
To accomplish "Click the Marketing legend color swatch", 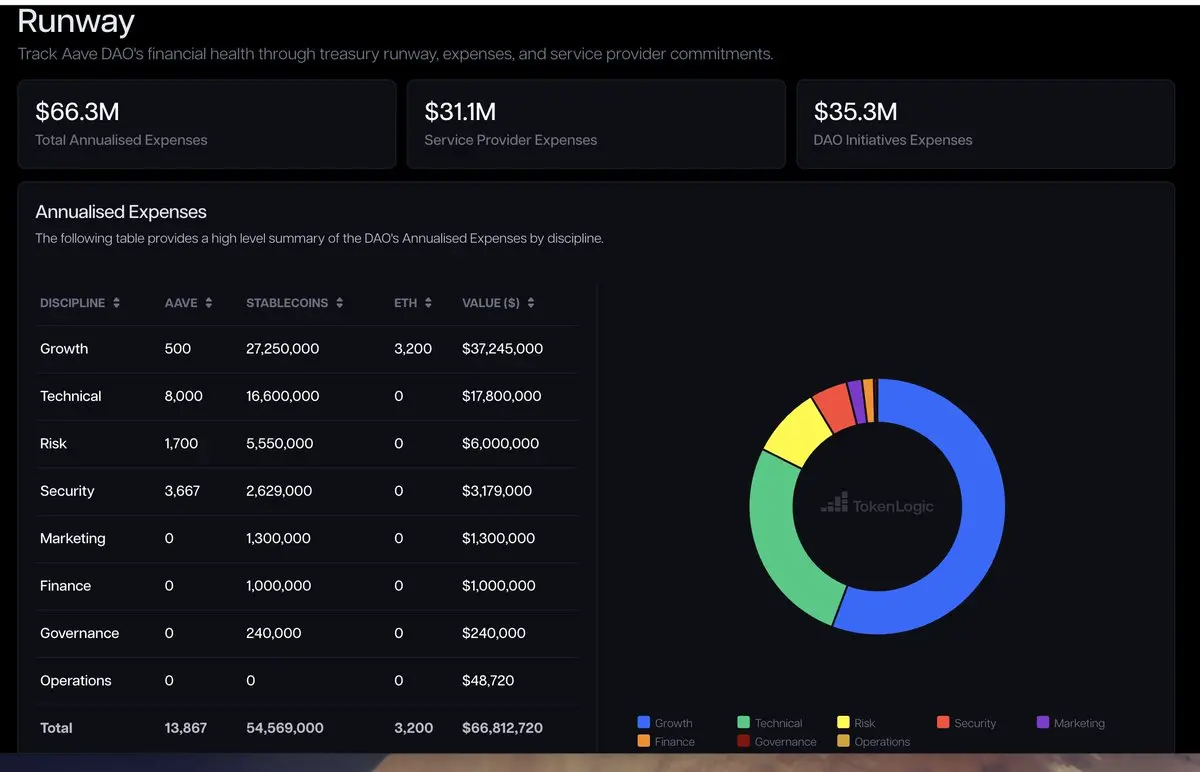I will pos(1043,722).
